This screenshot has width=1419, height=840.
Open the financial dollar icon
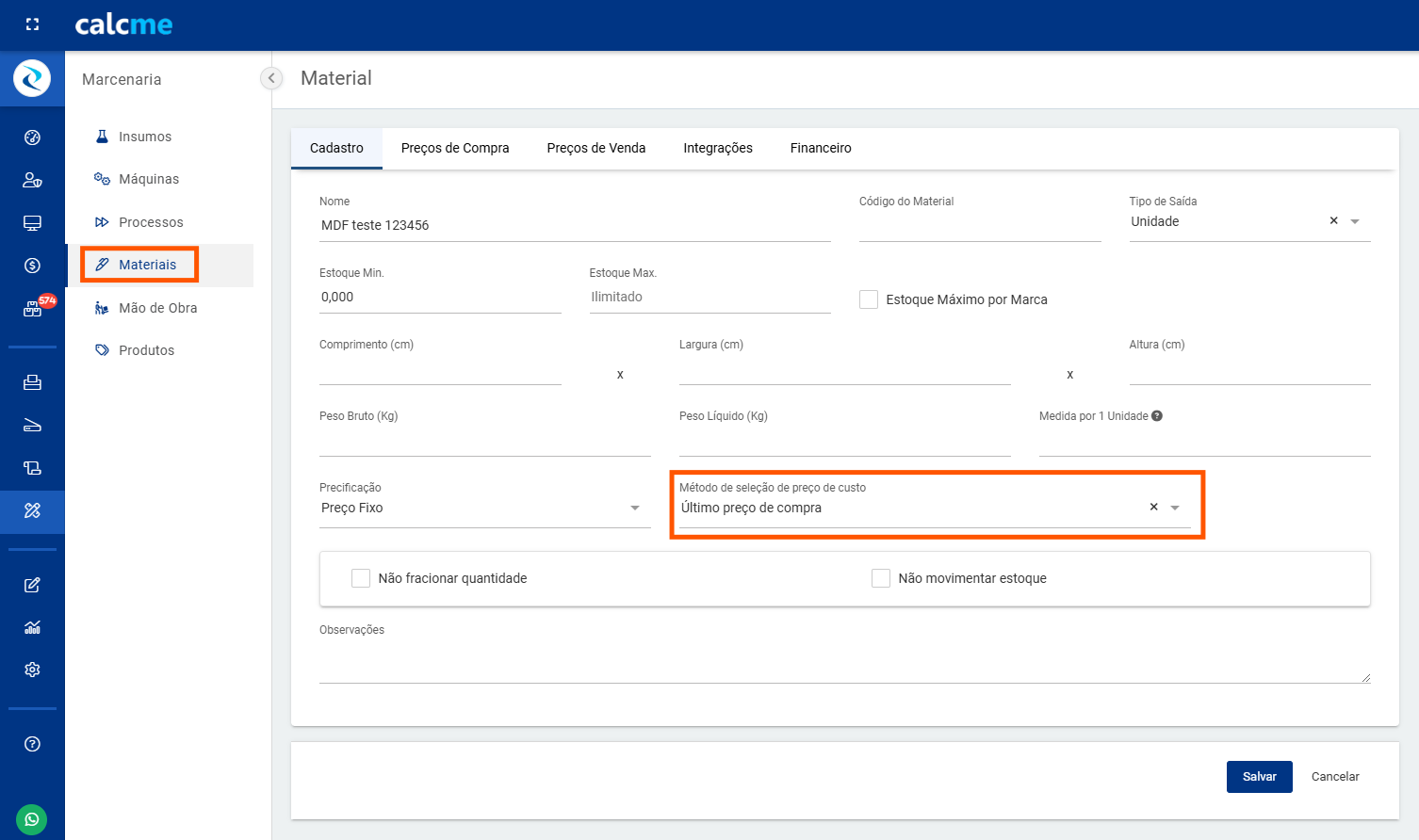[32, 266]
